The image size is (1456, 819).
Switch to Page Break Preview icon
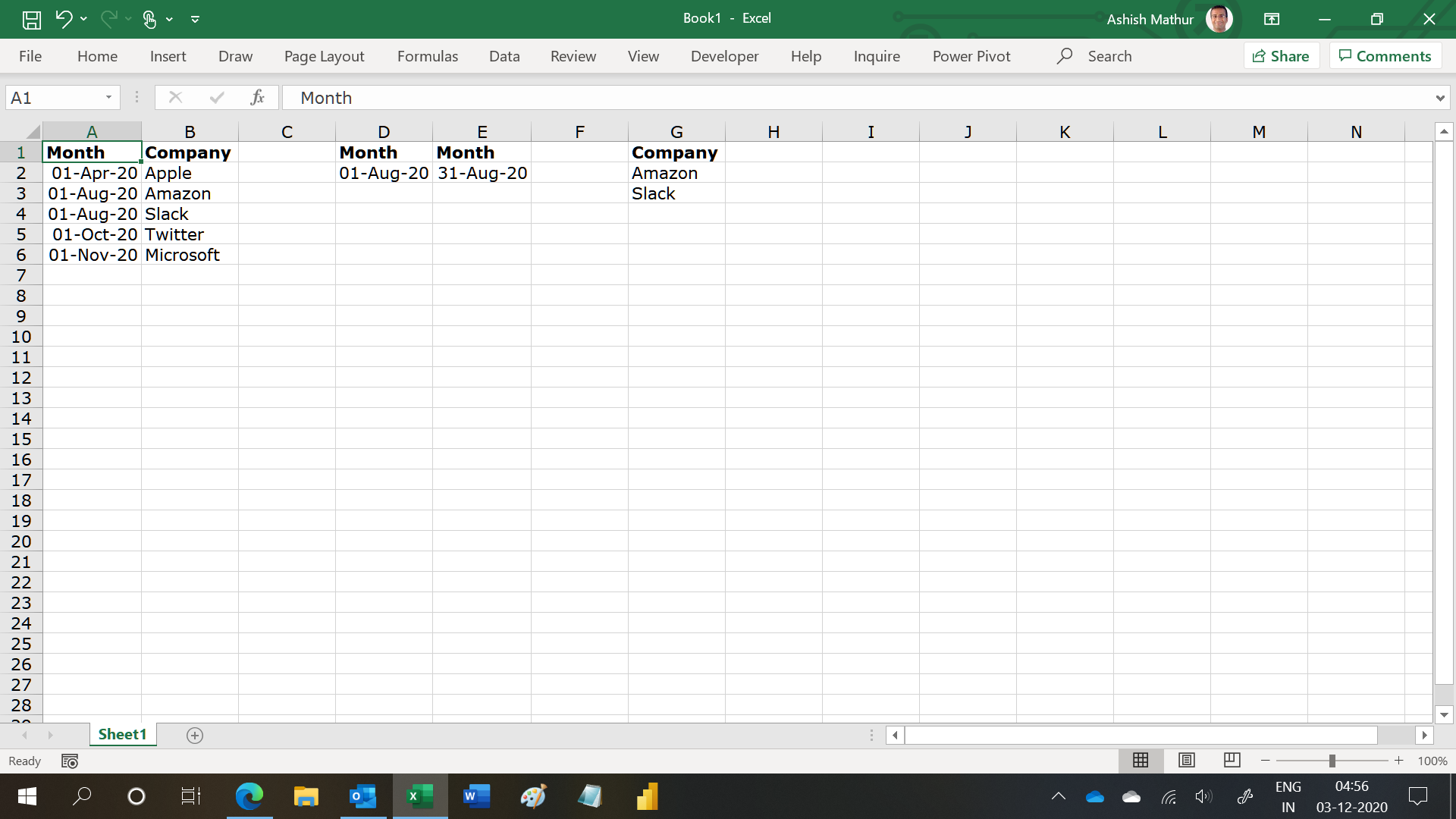pos(1232,760)
